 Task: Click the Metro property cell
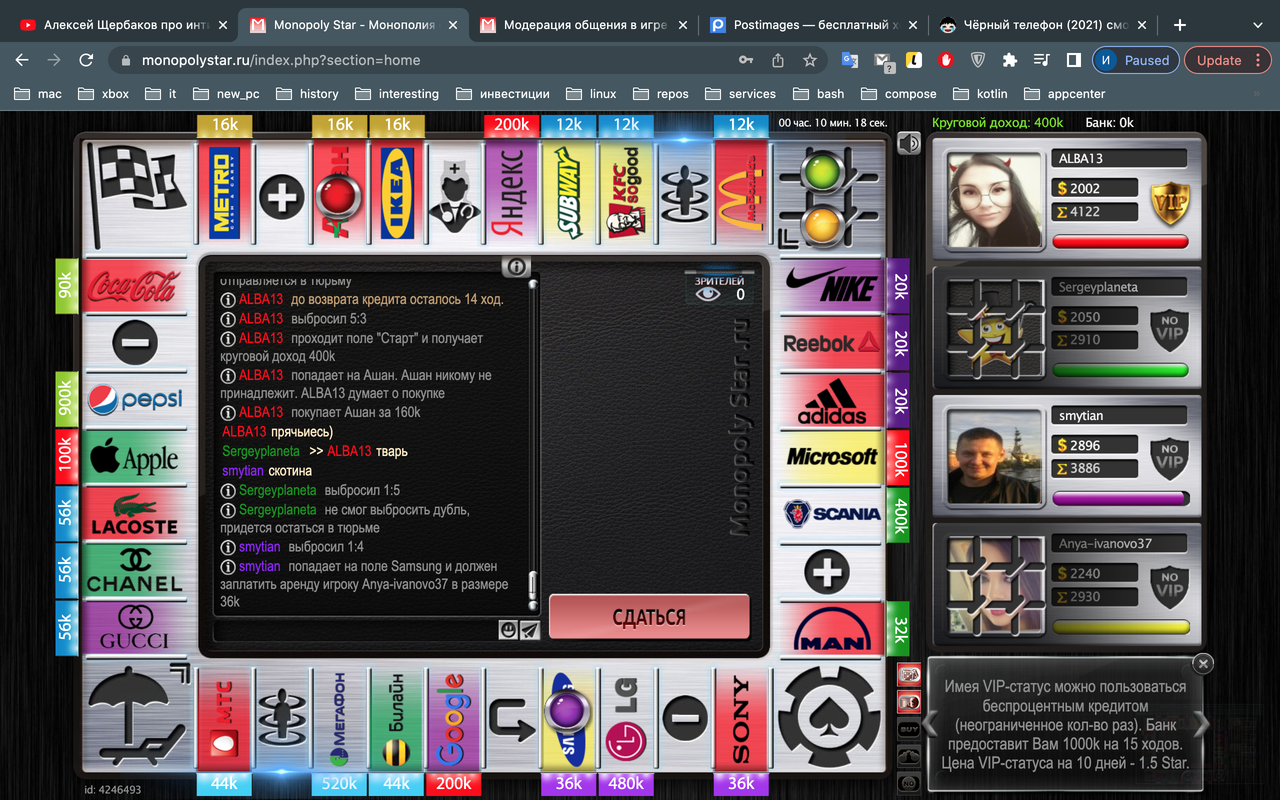click(x=225, y=193)
